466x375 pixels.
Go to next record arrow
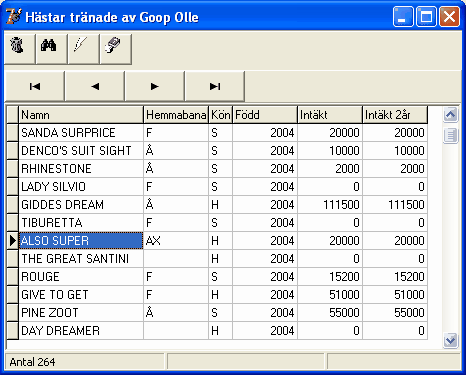click(155, 86)
